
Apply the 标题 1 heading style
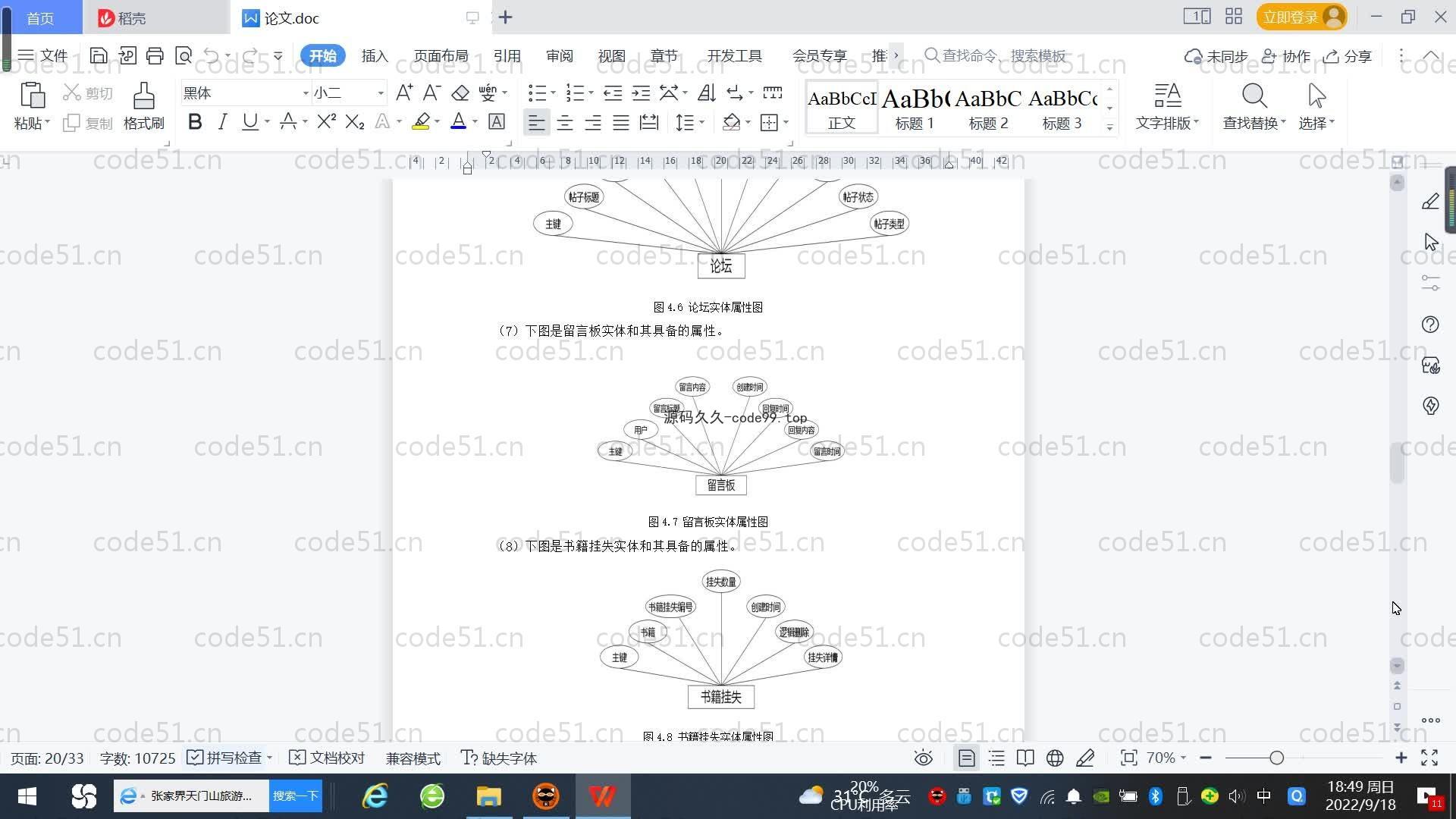click(915, 108)
